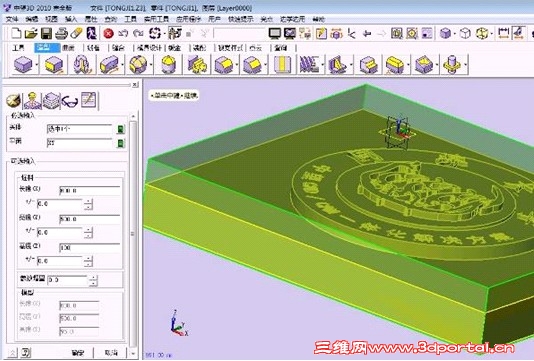Click the 高度 (Z) field showing 130
The height and width of the screenshot is (361, 534).
90,247
